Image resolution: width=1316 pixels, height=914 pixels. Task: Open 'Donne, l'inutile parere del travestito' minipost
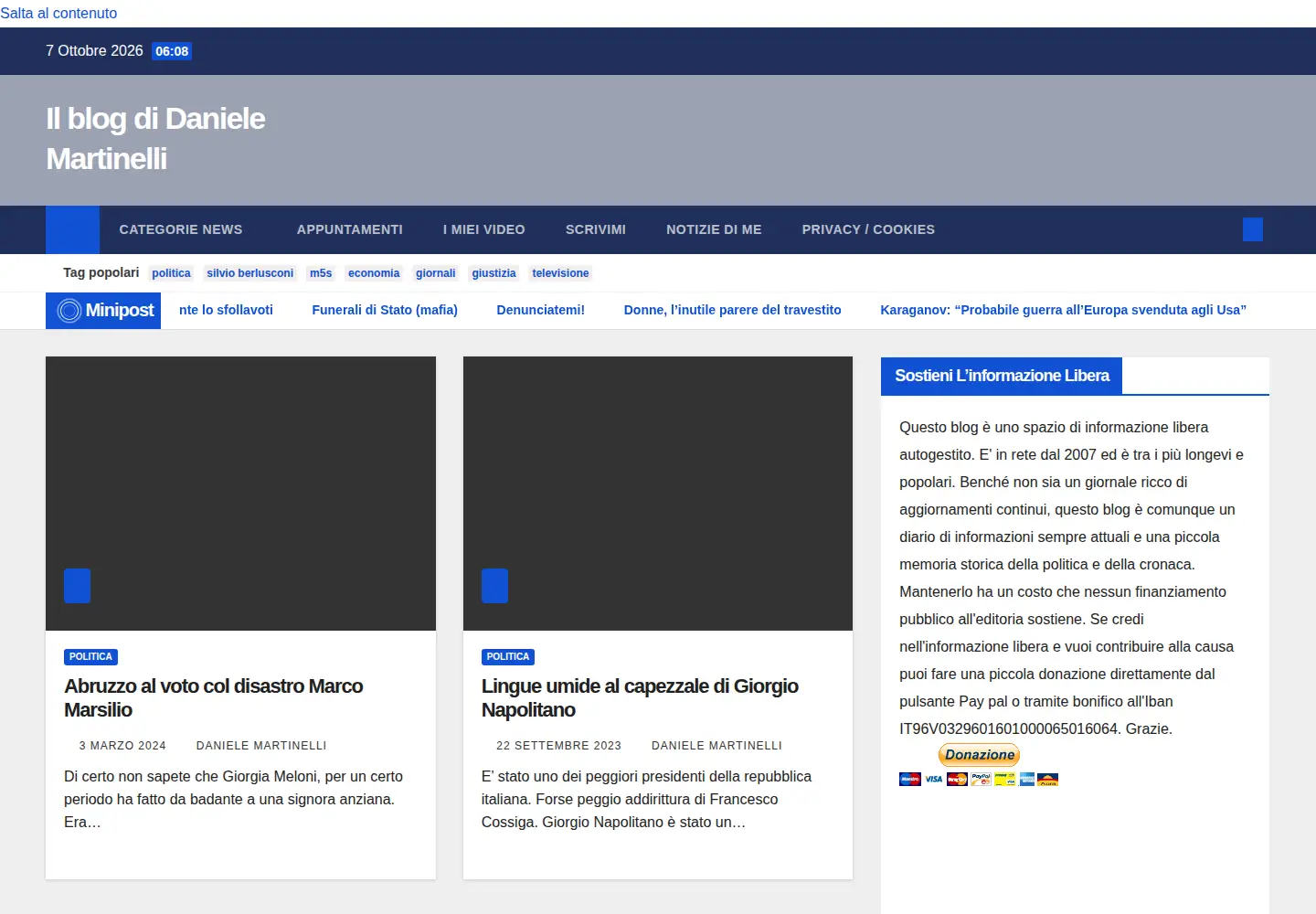click(733, 310)
